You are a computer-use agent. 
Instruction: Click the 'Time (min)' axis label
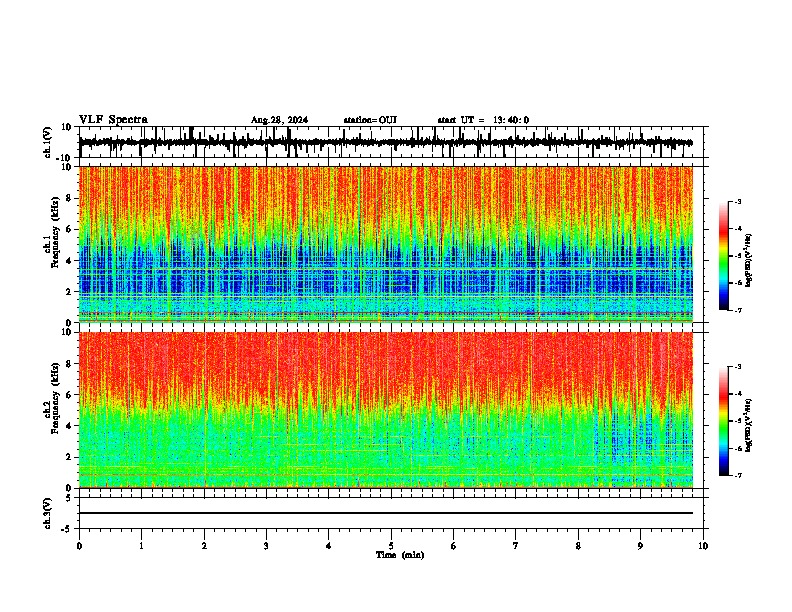coord(400,555)
